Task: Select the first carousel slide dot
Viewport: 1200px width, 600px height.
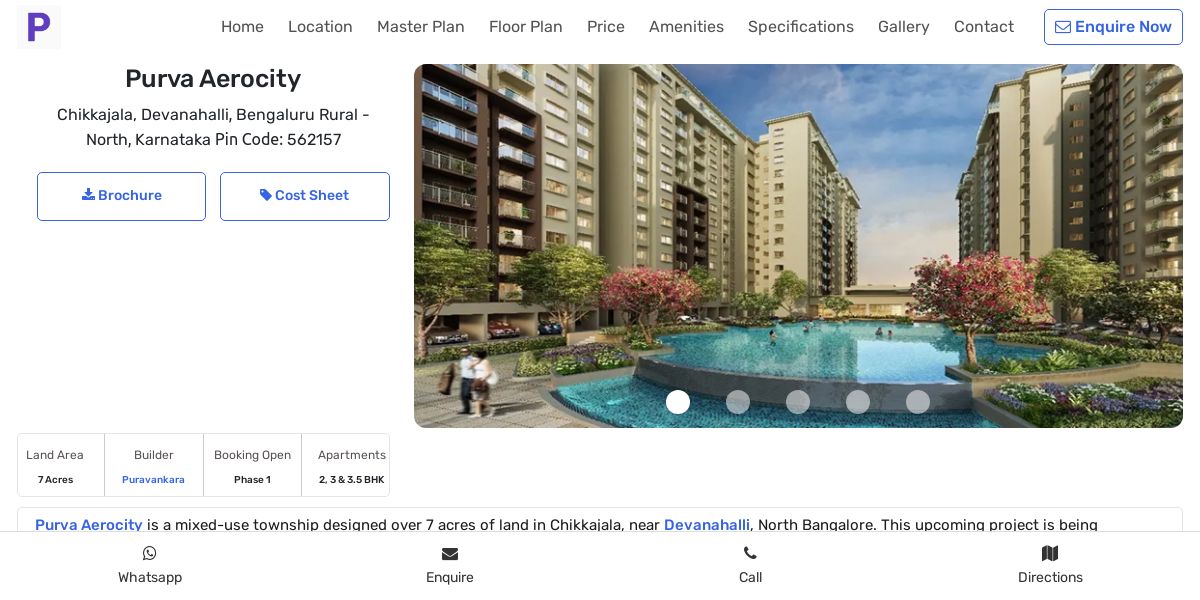Action: [678, 402]
